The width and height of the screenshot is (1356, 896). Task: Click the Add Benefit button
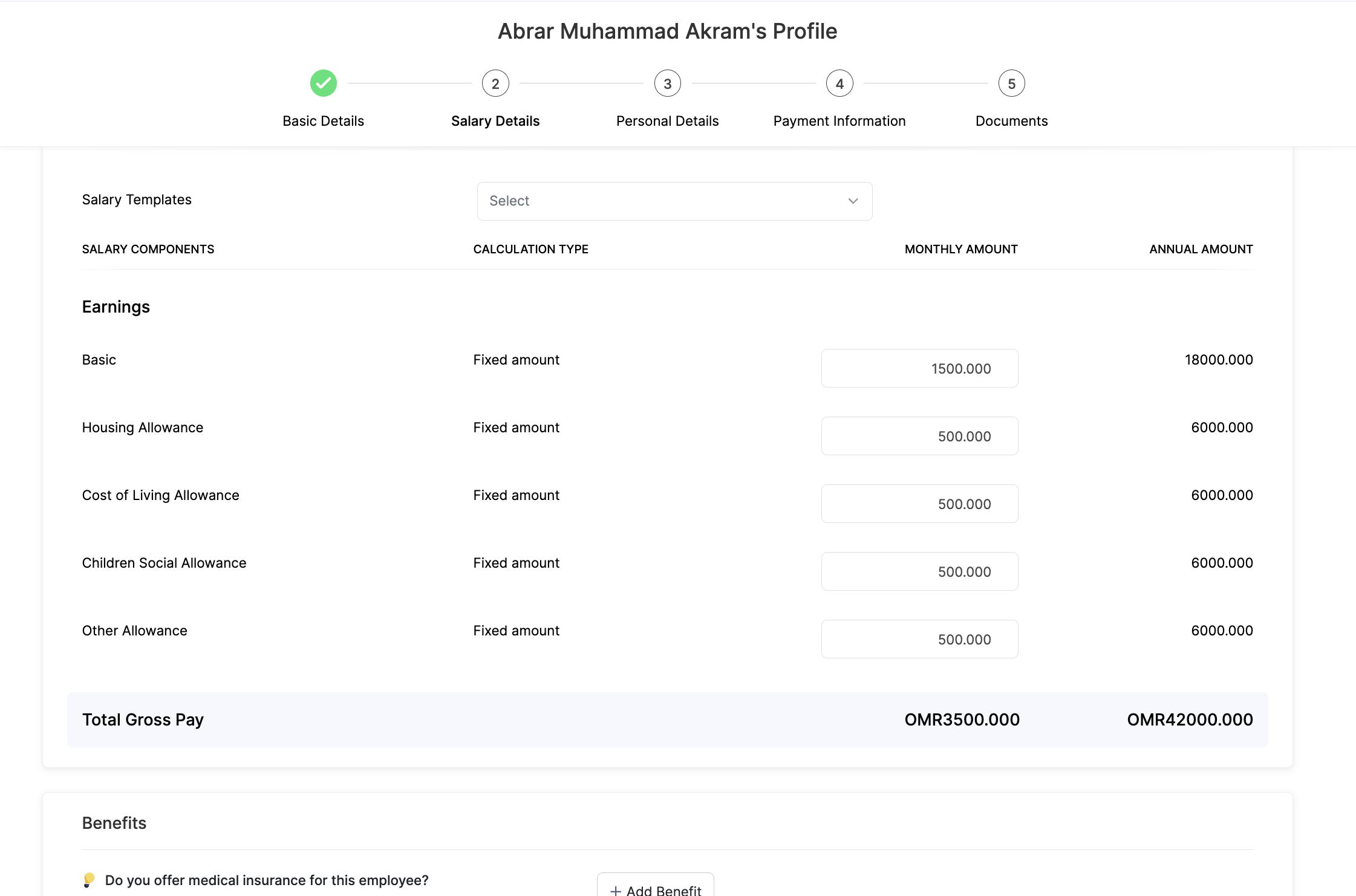tap(656, 888)
